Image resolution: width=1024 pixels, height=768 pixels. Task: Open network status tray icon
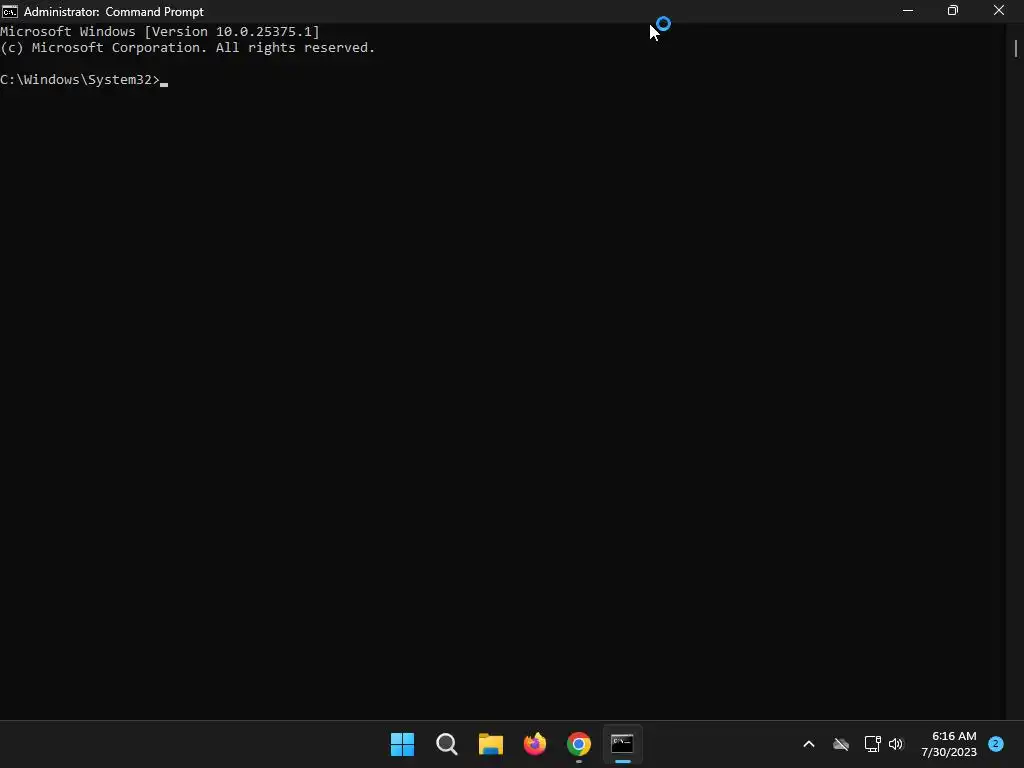(872, 744)
